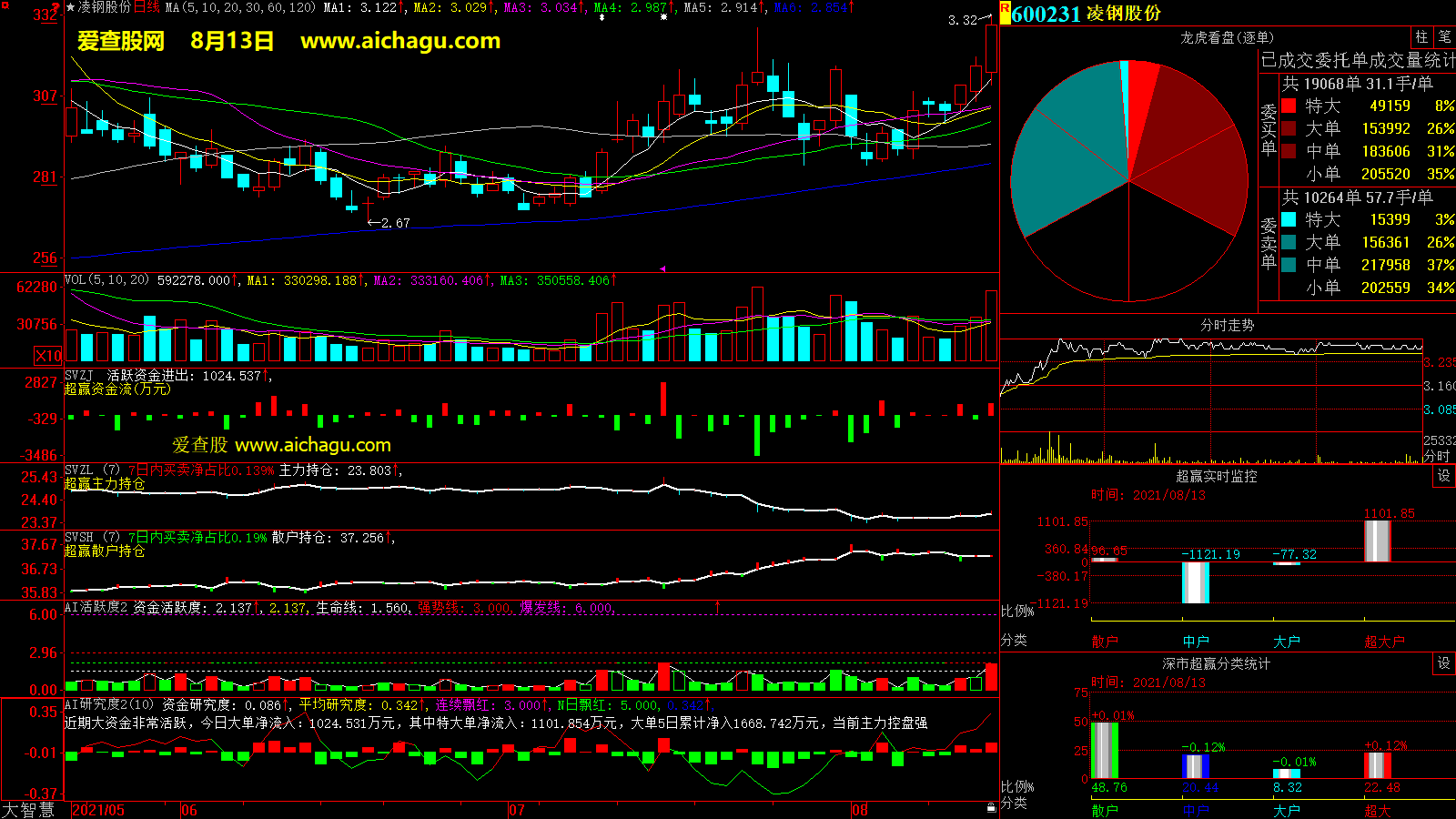The width and height of the screenshot is (1456, 819).
Task: Open settings 设 for 超赢实时监控 panel
Action: pos(1444,476)
